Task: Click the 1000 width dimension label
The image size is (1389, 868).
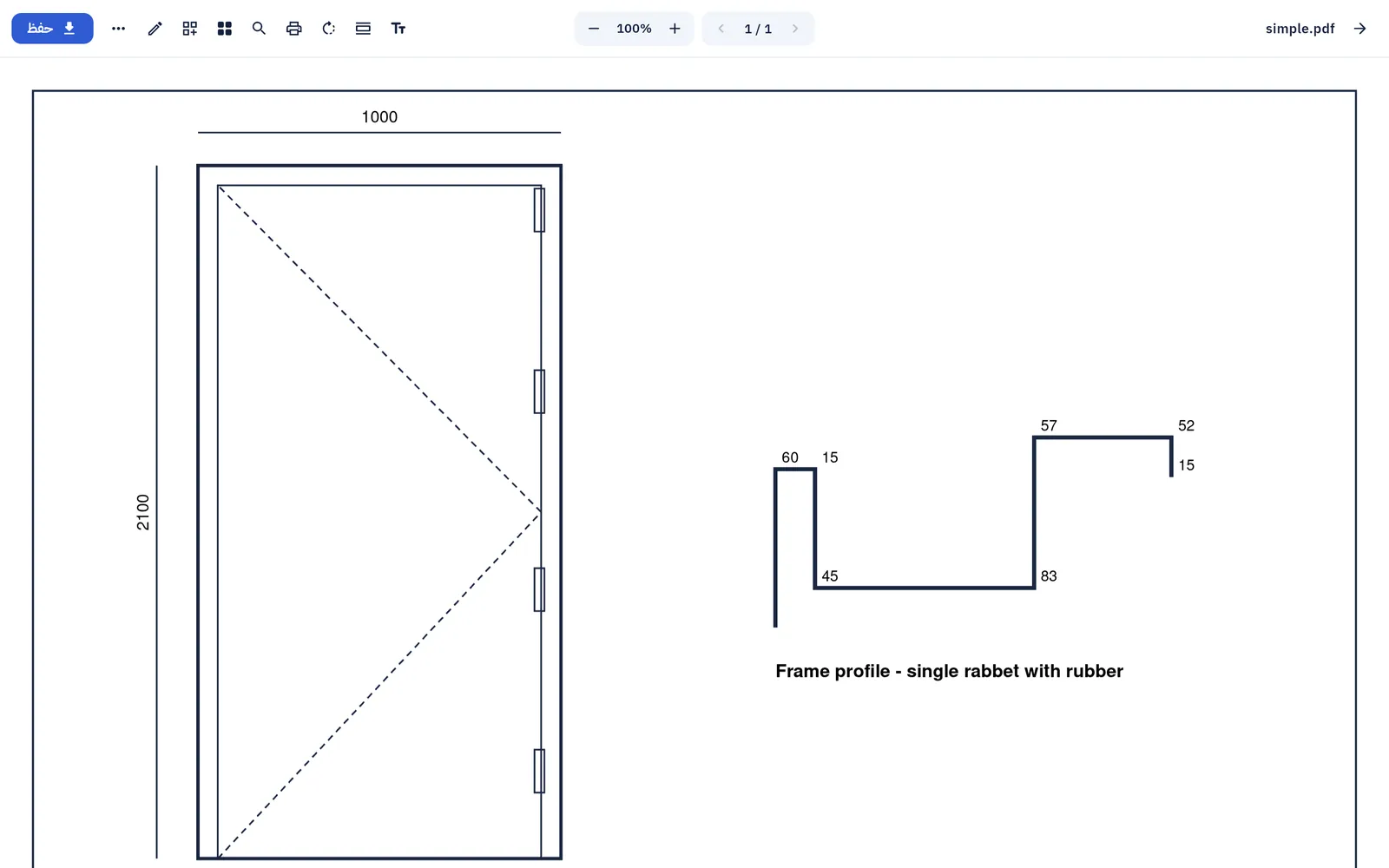Action: [x=379, y=117]
